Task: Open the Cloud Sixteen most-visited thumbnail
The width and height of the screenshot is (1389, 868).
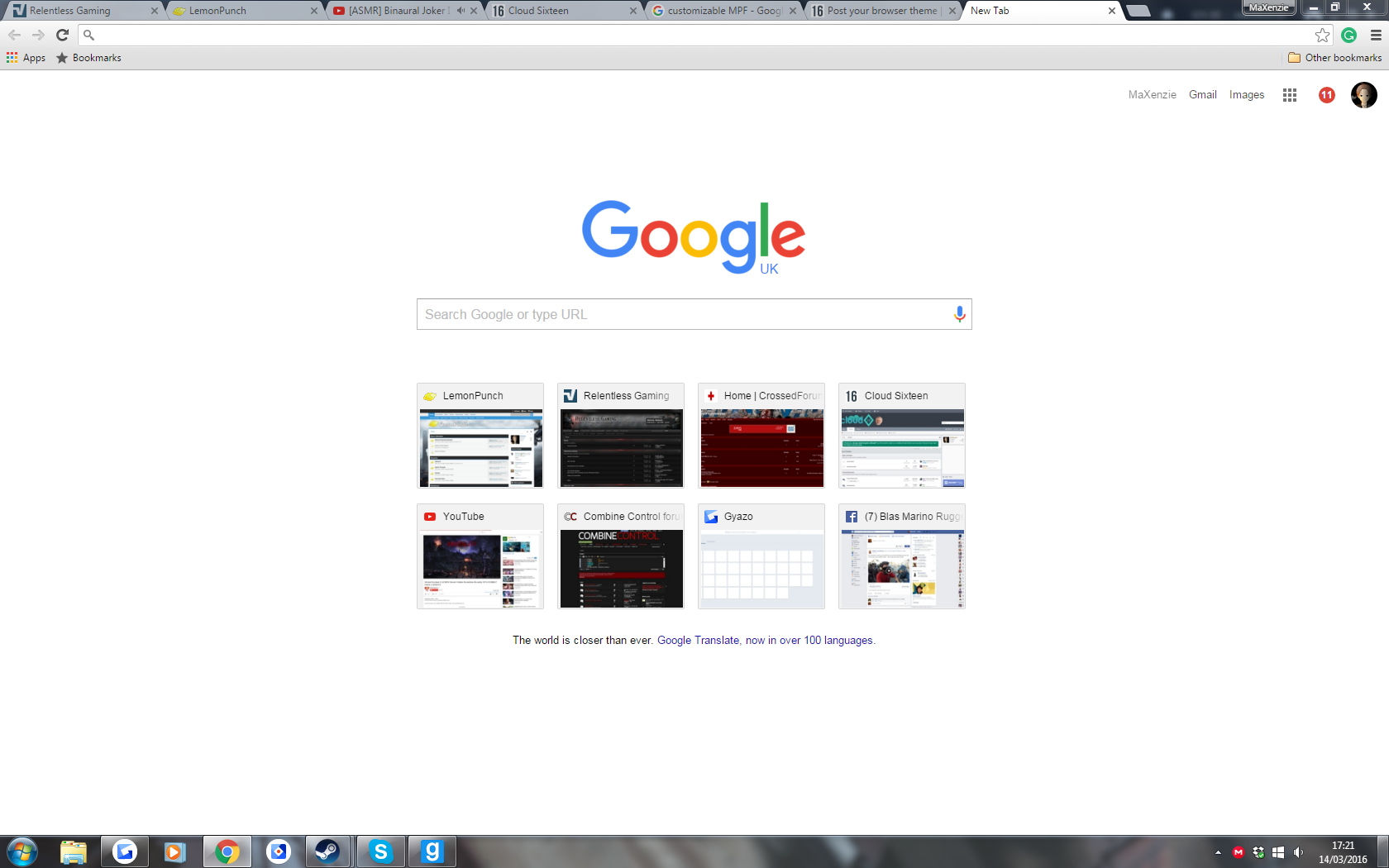Action: 902,436
